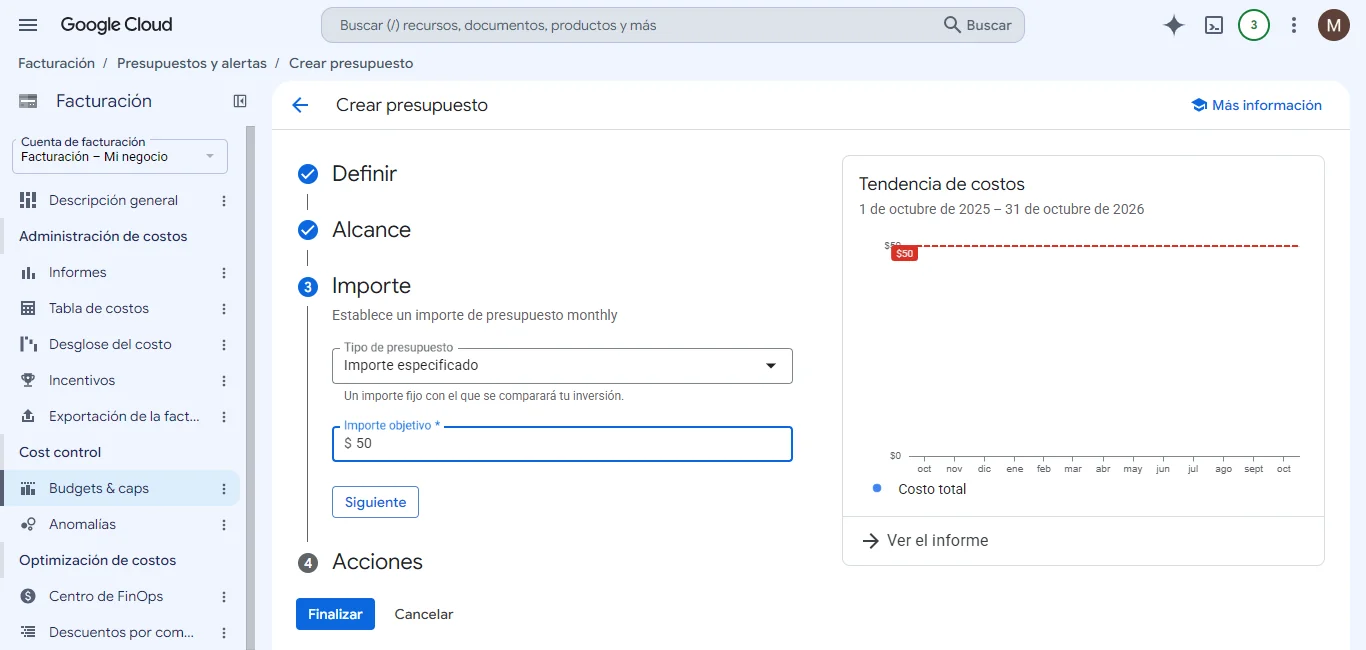Open Exportación de la facturación item
This screenshot has height=650, width=1366.
124,416
